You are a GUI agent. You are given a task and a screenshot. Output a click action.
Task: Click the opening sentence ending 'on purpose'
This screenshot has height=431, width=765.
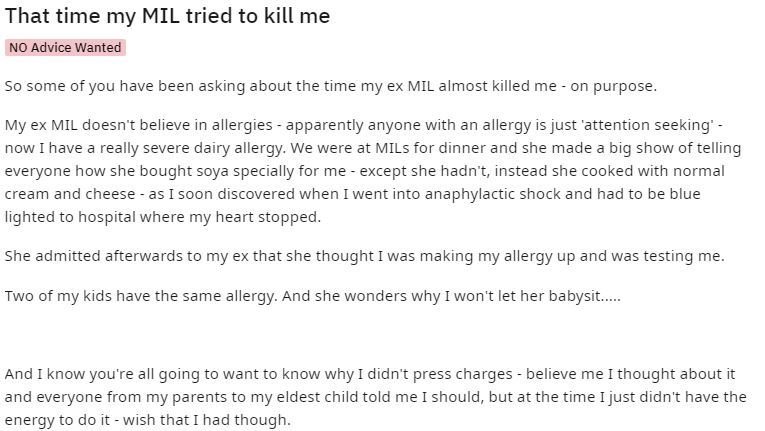331,86
